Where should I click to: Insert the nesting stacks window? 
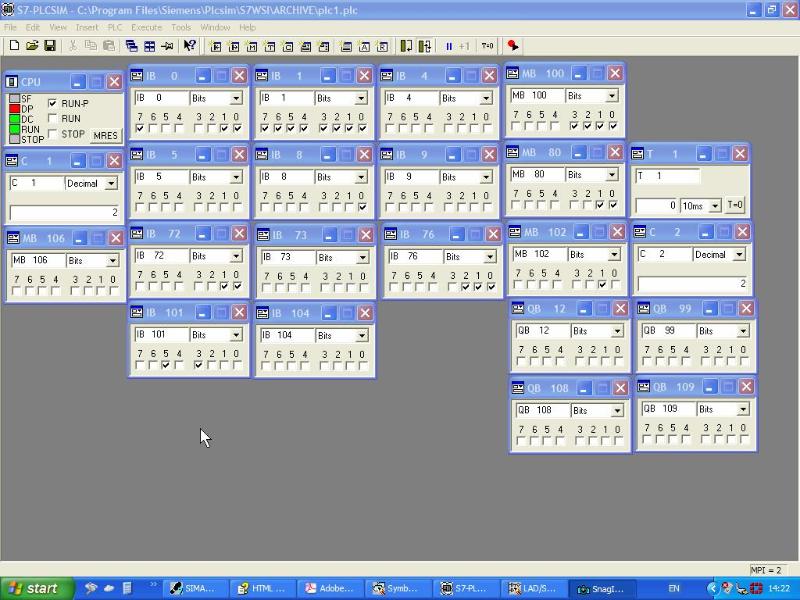[346, 47]
